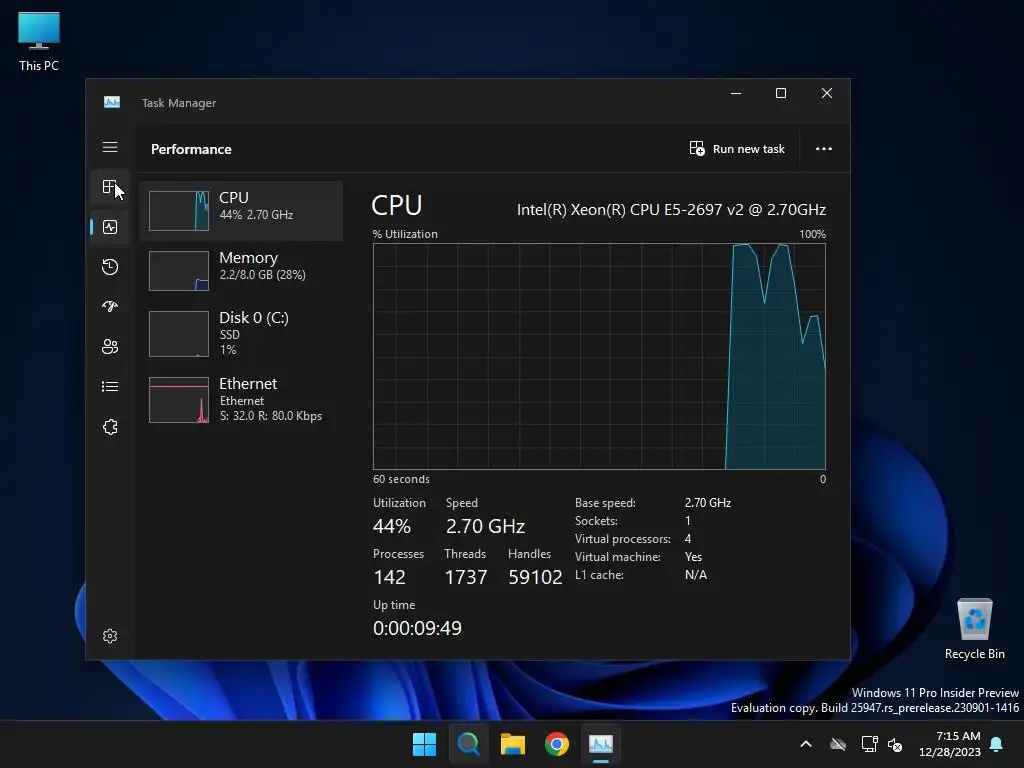Screen dimensions: 1024x768
Task: Click Run new task button
Action: click(x=737, y=149)
